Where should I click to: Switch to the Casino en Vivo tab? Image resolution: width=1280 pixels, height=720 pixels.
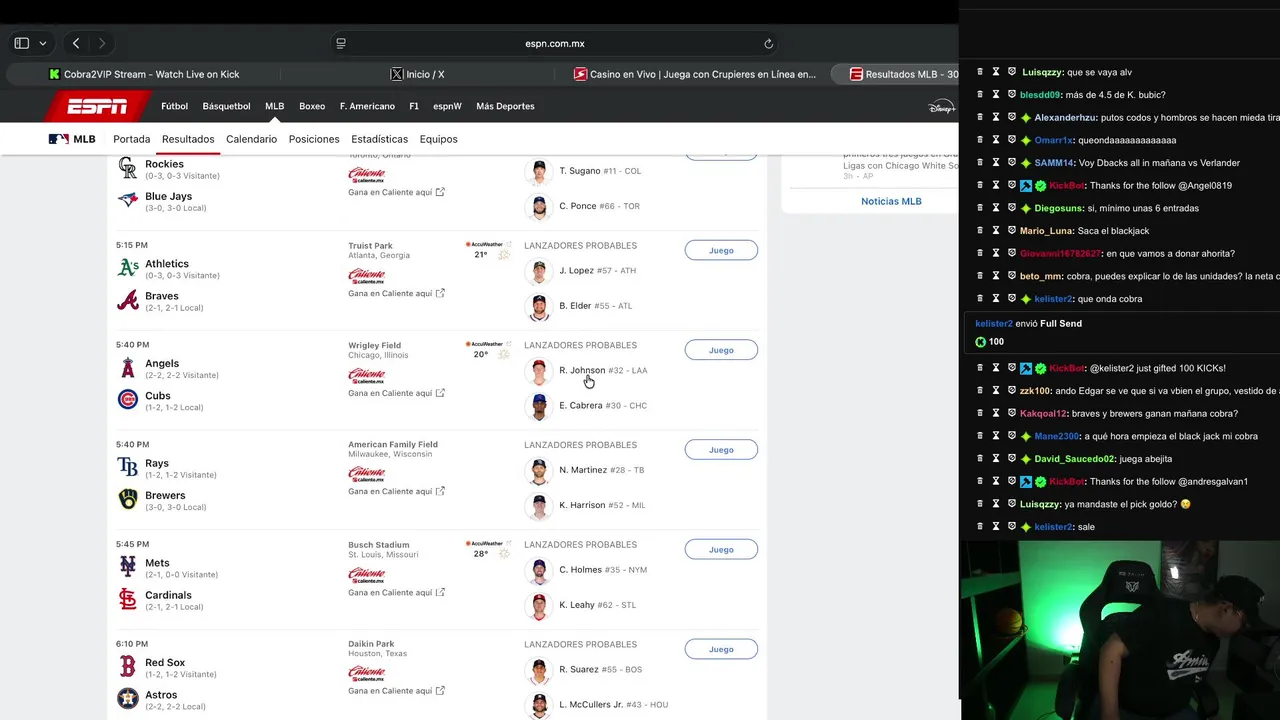(695, 74)
